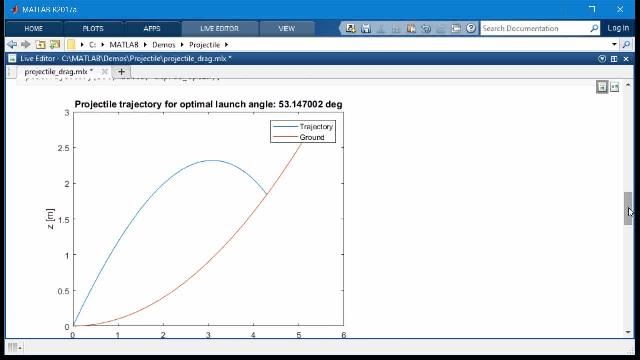Screen dimensions: 640x360
Task: Click the Ground legend entry
Action: (300, 138)
